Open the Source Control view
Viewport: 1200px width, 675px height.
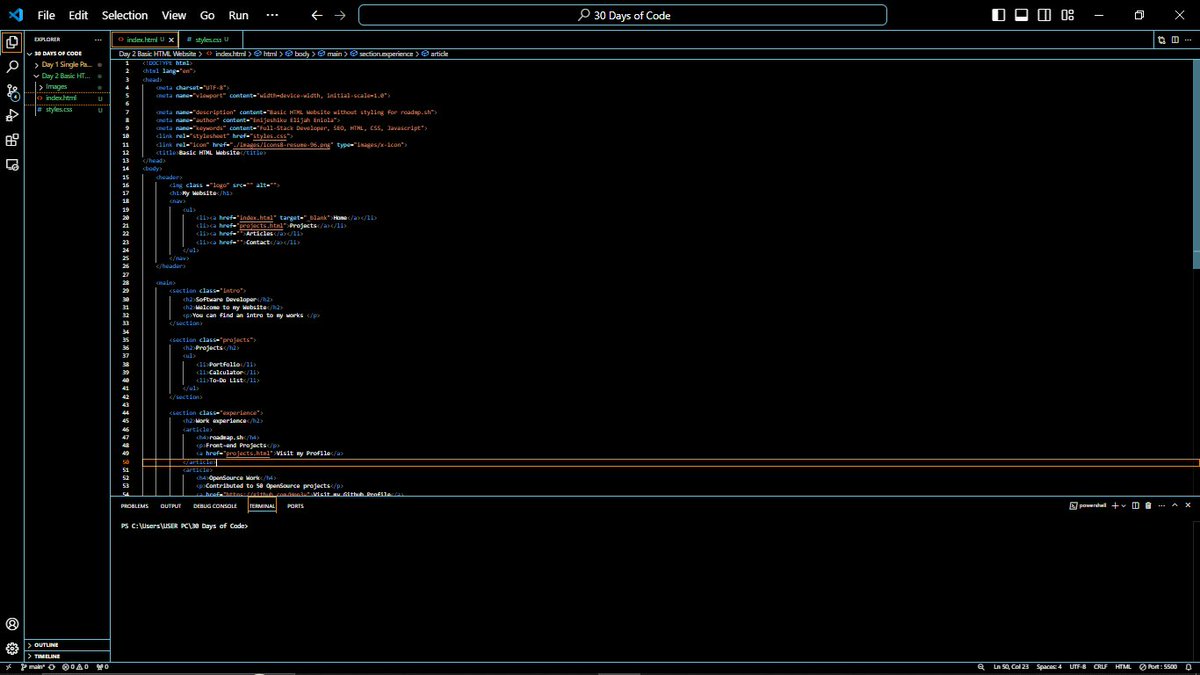click(x=12, y=91)
